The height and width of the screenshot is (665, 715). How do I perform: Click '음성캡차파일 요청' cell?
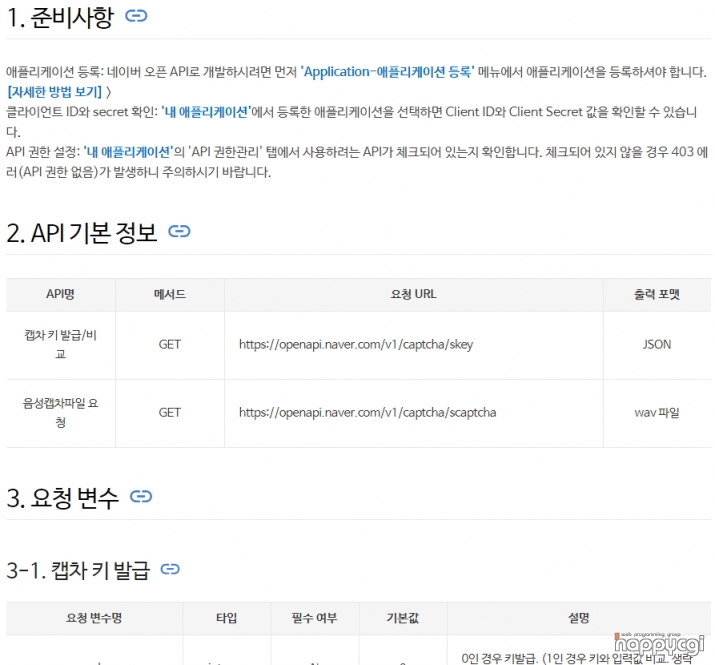pyautogui.click(x=61, y=413)
